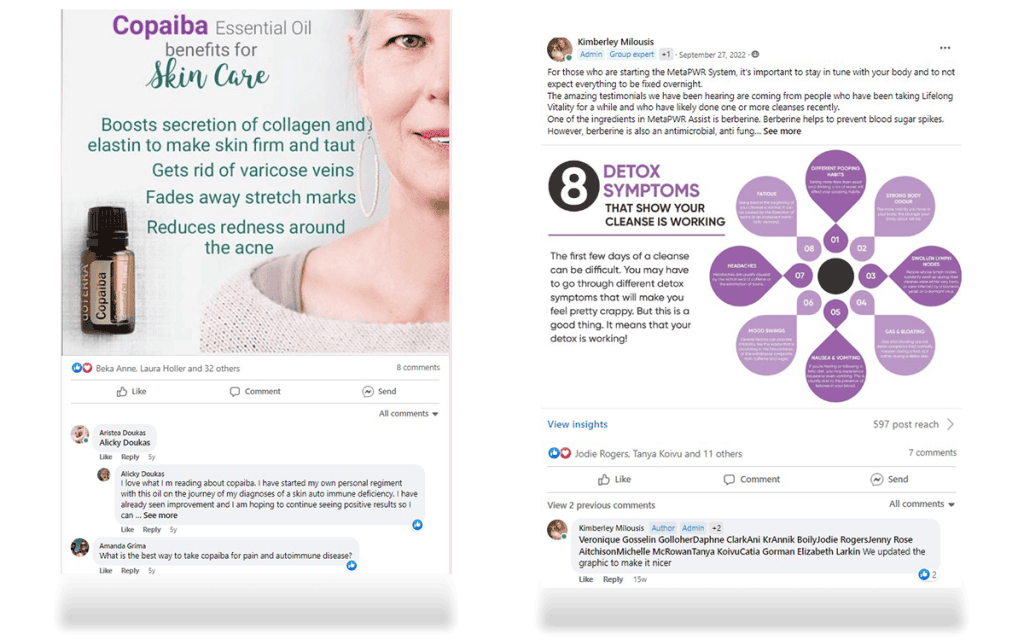Open the 8 Detox Symptoms infographic image
The height and width of the screenshot is (640, 1024).
tap(751, 276)
